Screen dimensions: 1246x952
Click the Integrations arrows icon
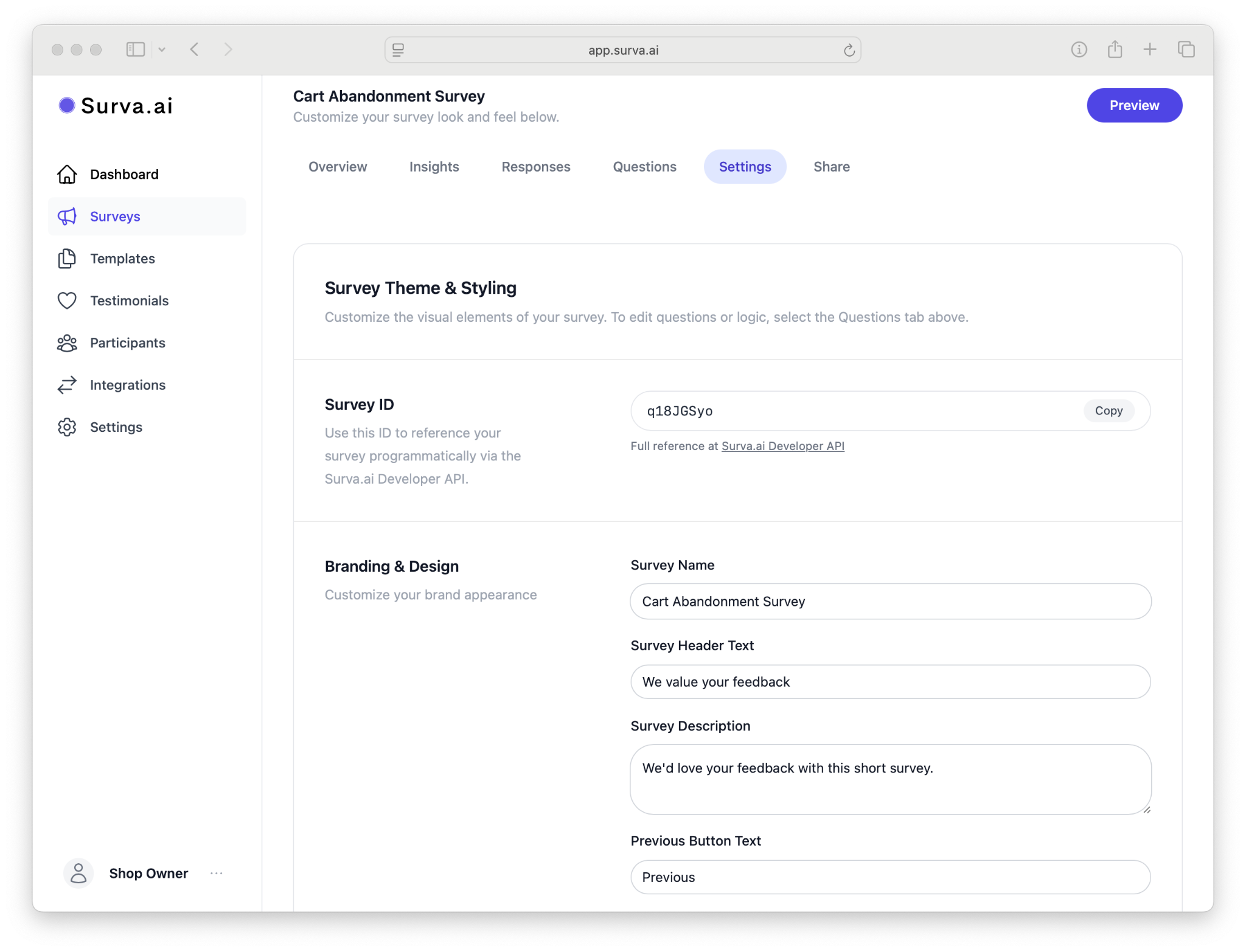67,385
